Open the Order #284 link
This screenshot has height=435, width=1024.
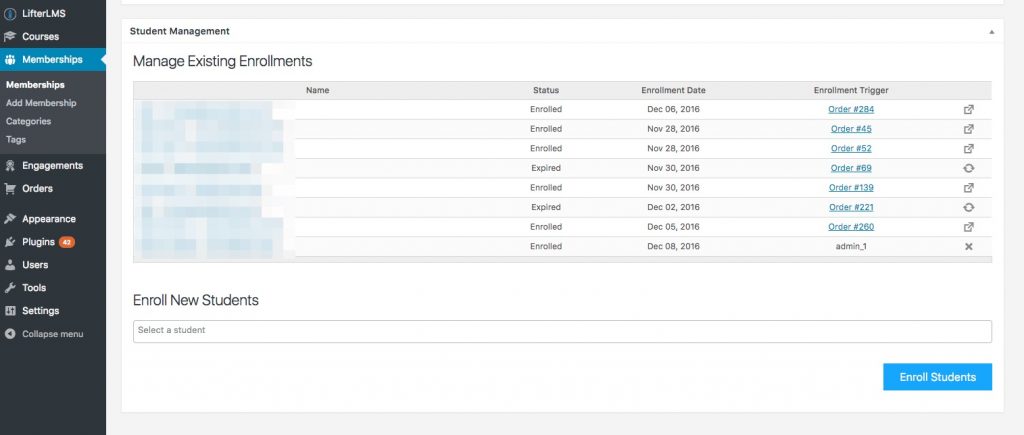coord(851,110)
